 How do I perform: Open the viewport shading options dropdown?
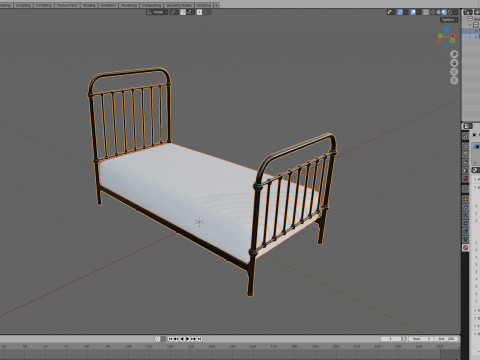tap(455, 12)
